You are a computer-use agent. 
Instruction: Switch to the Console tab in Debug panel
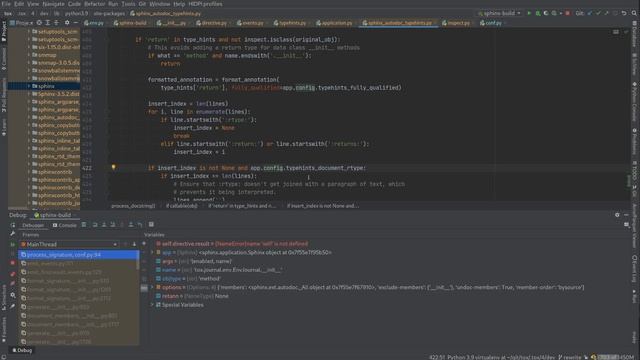click(64, 225)
